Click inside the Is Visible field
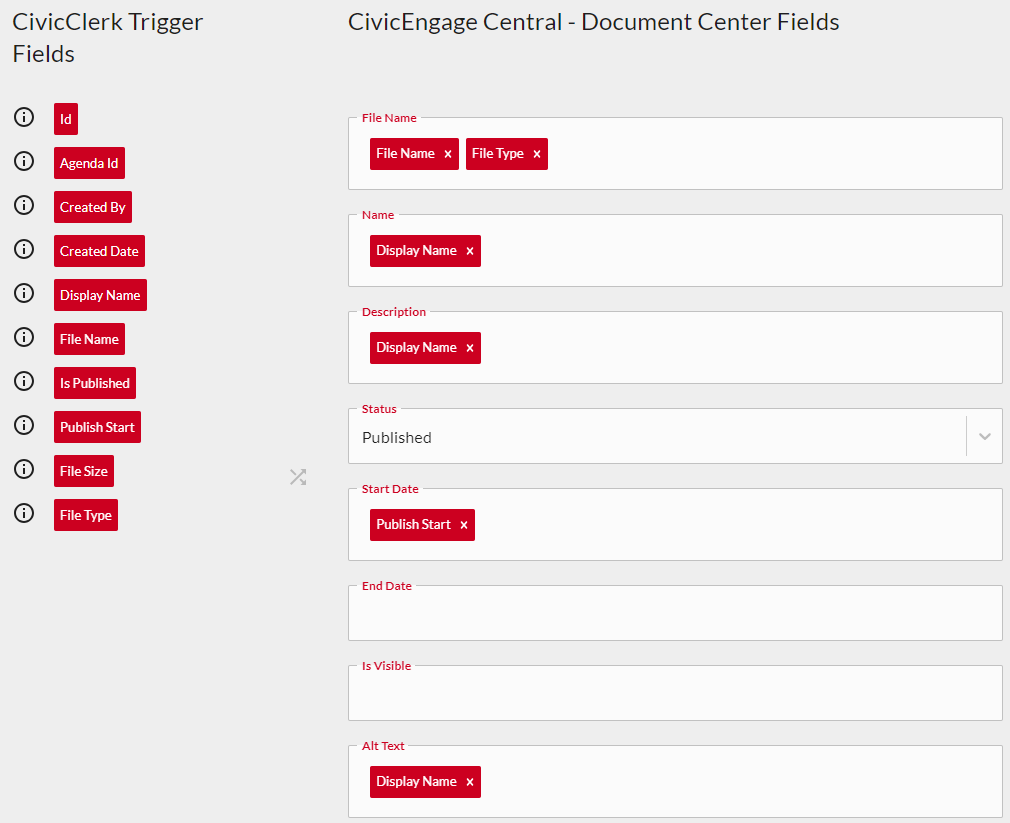 (x=675, y=693)
